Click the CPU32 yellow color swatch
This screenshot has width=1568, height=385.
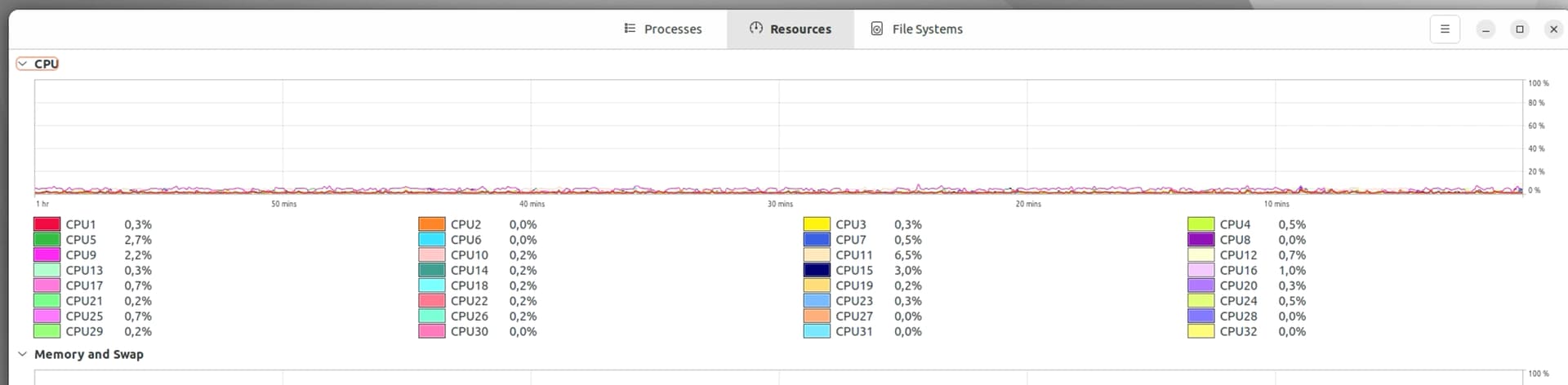[x=1201, y=331]
